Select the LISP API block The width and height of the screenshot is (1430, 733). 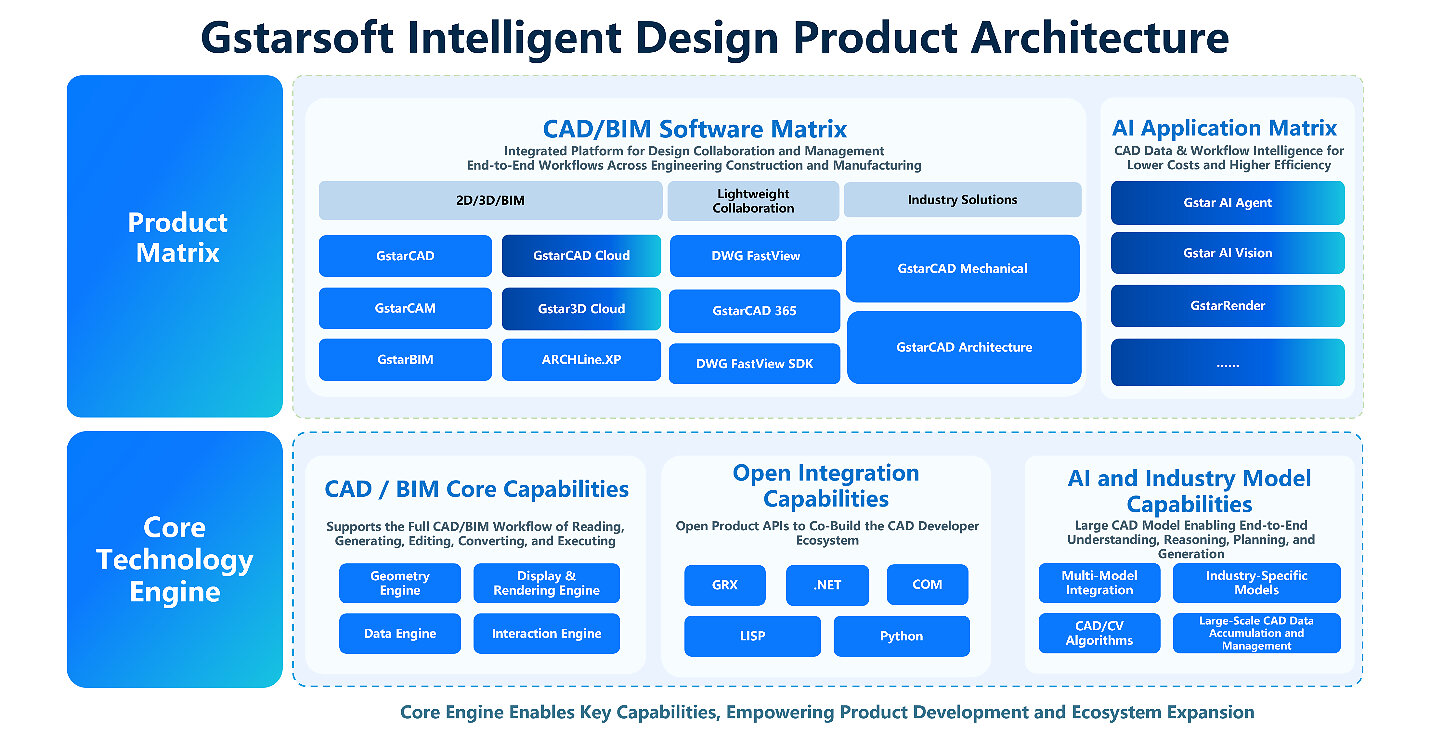coord(752,636)
